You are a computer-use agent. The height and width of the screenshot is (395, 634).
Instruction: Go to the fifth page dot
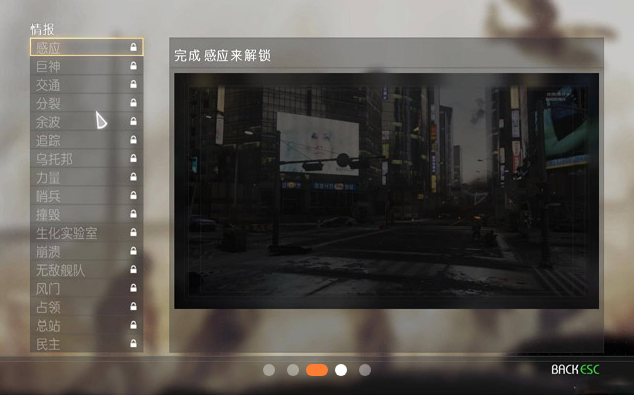tap(365, 370)
